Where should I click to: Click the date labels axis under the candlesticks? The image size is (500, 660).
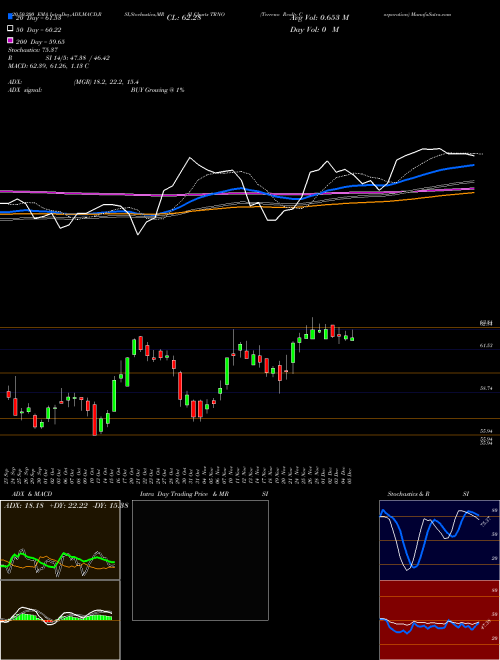178,475
